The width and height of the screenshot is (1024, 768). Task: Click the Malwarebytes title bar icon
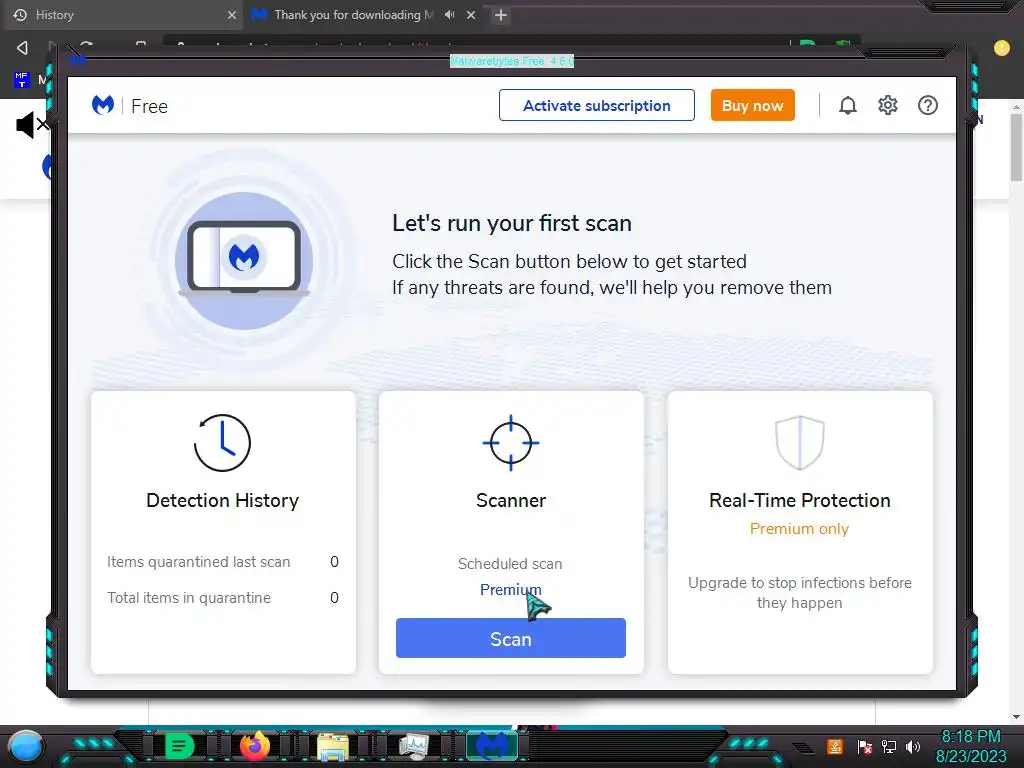tap(78, 61)
